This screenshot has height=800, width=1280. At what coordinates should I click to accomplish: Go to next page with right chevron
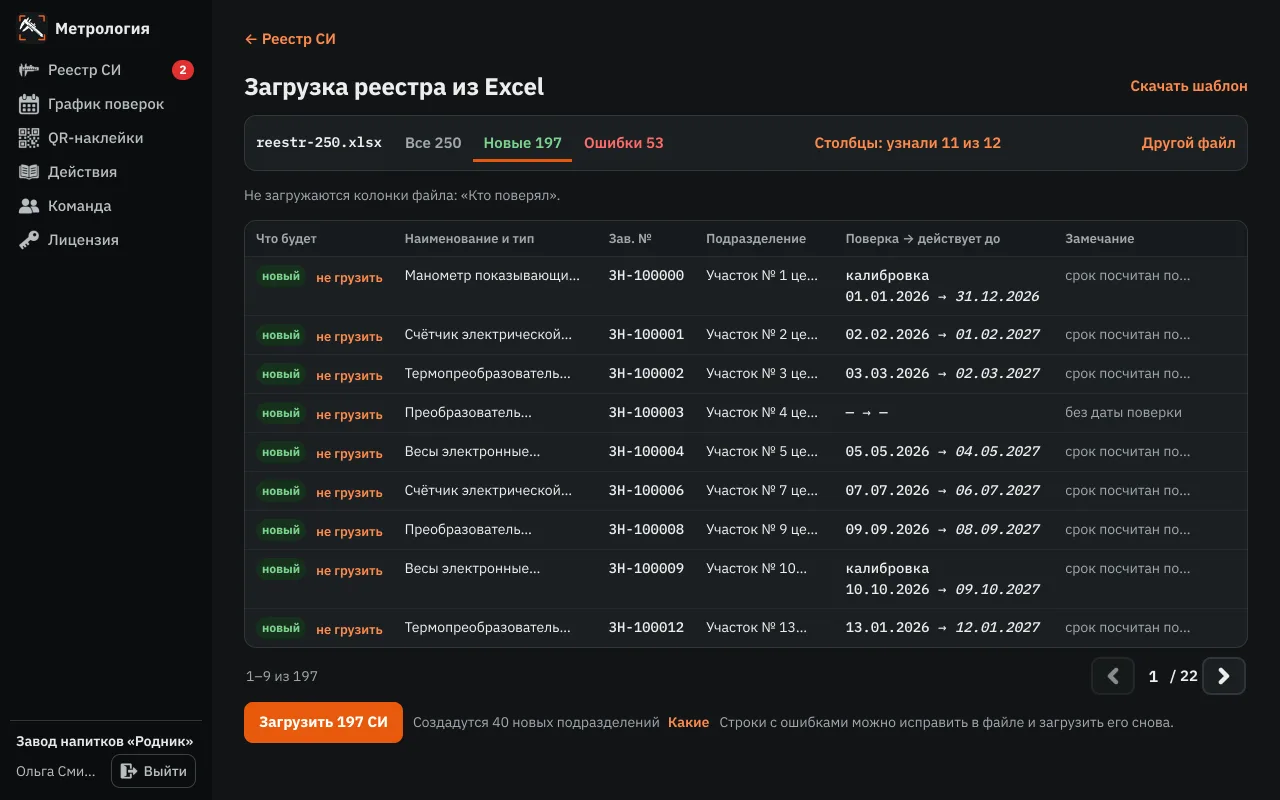pyautogui.click(x=1224, y=676)
